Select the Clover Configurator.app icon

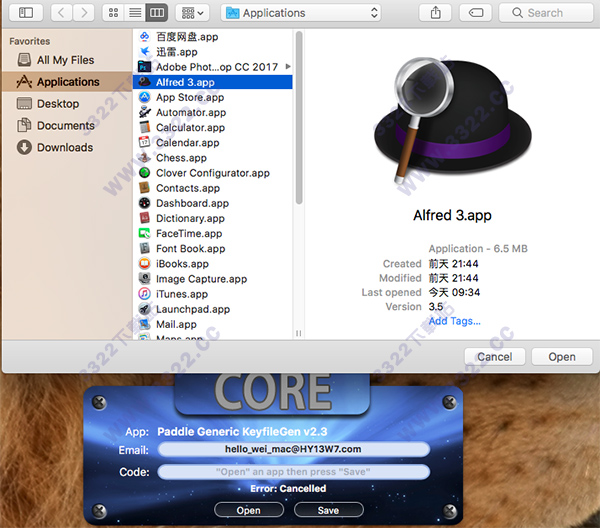point(144,173)
